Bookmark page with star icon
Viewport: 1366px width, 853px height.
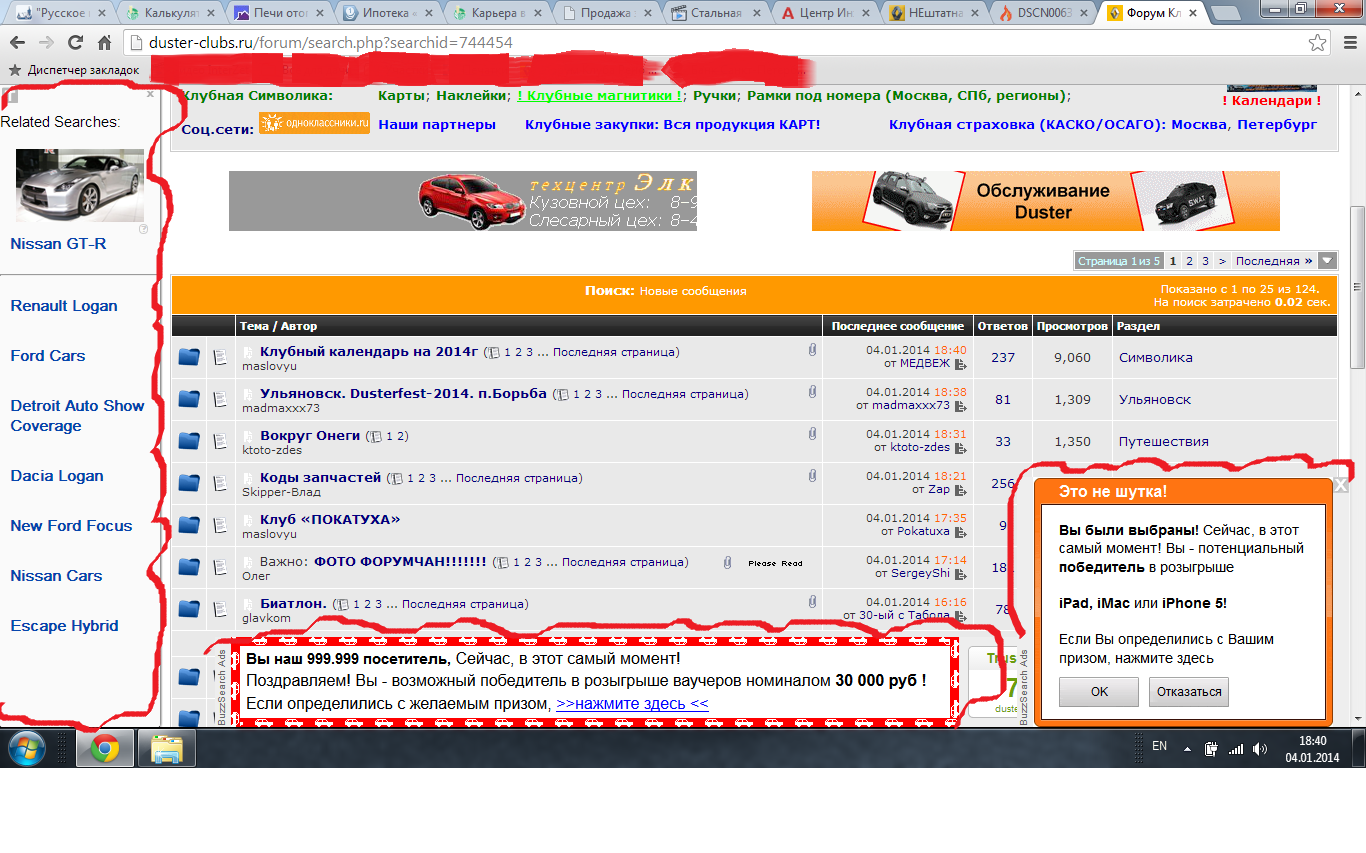[1318, 43]
